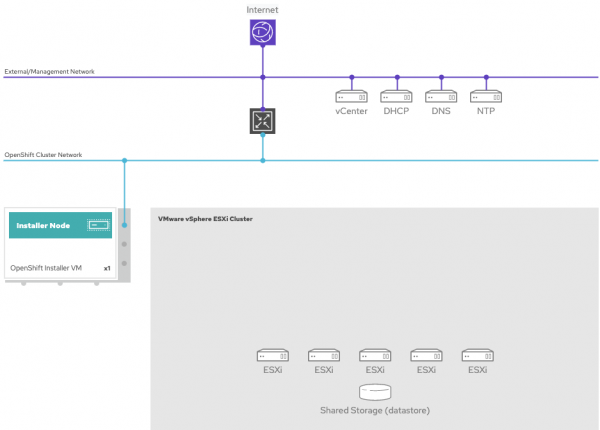Select the dark router icon between networks
600x430 pixels.
(x=262, y=121)
